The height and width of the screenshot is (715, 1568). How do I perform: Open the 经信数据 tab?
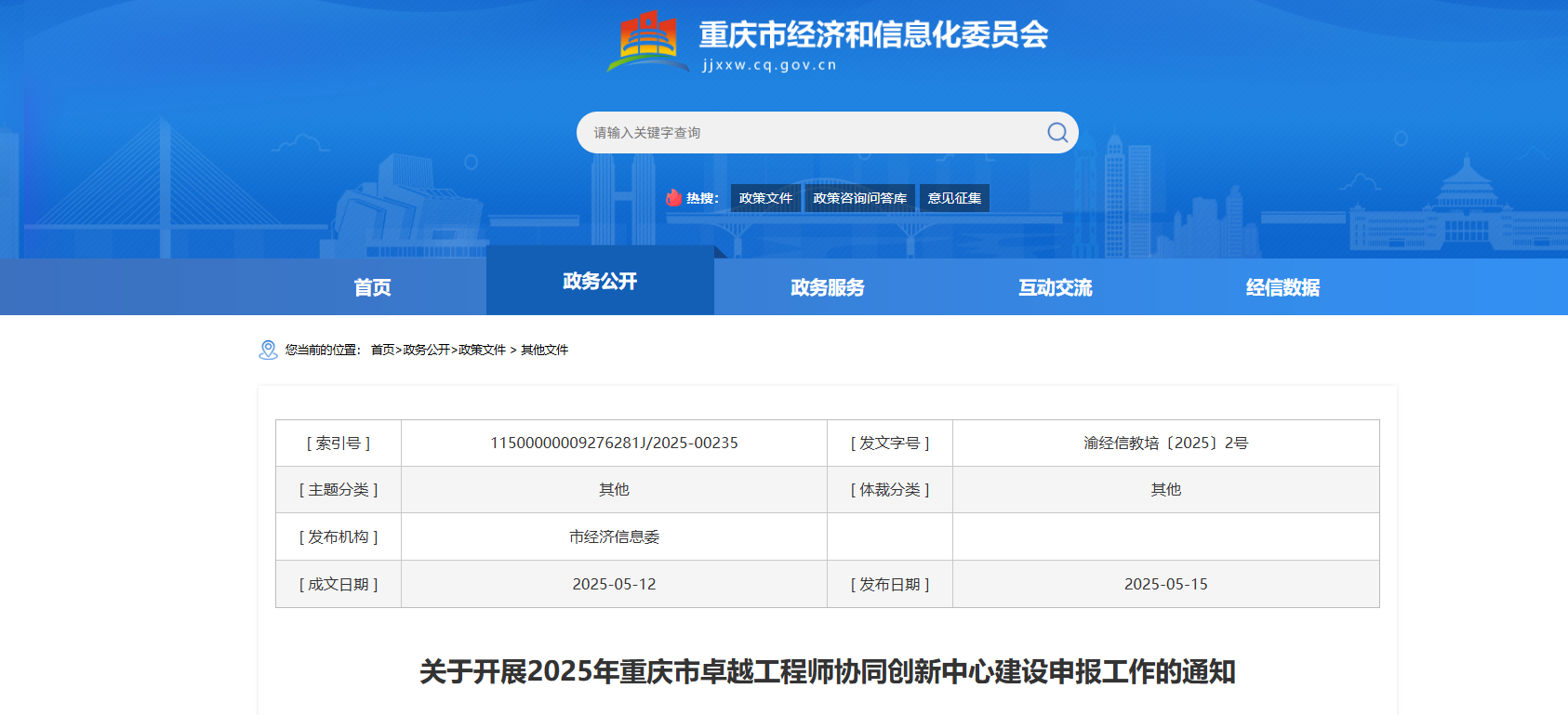1282,287
